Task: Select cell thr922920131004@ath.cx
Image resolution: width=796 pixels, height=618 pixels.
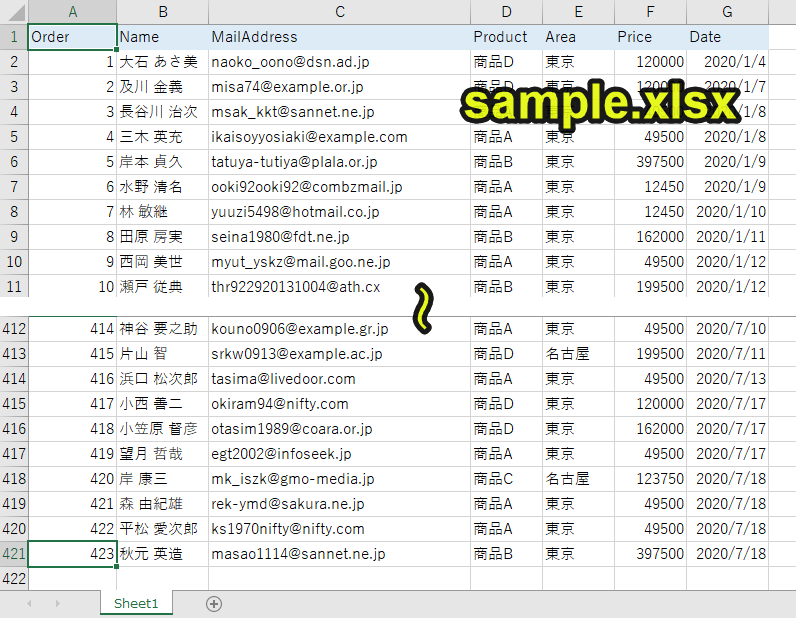Action: point(340,286)
